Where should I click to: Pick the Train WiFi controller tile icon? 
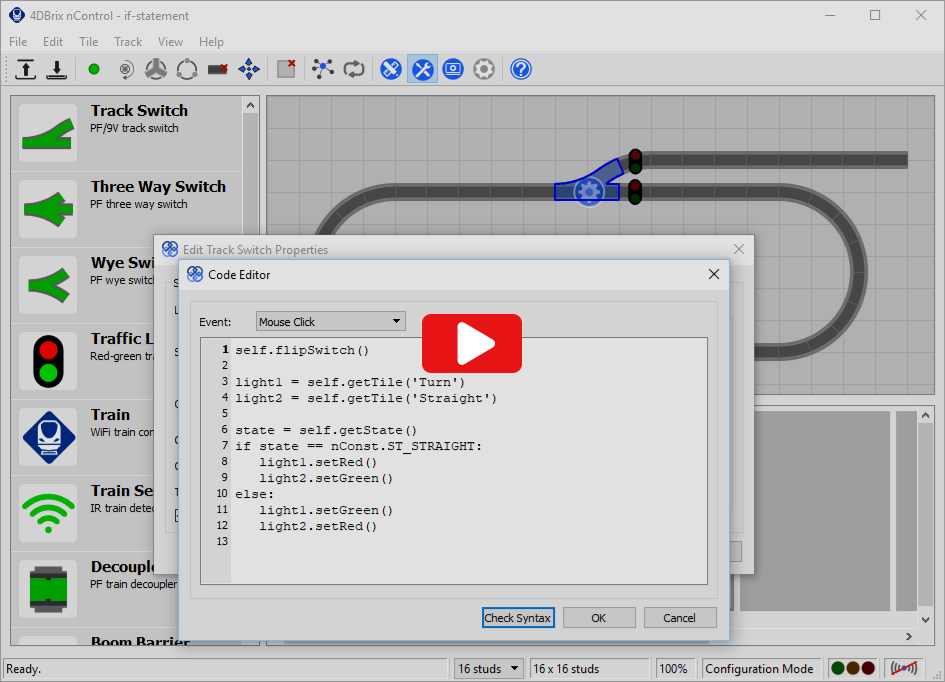[48, 437]
